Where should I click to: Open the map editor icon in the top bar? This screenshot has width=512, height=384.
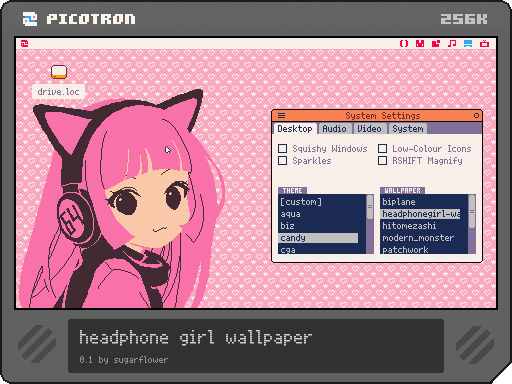coord(436,43)
